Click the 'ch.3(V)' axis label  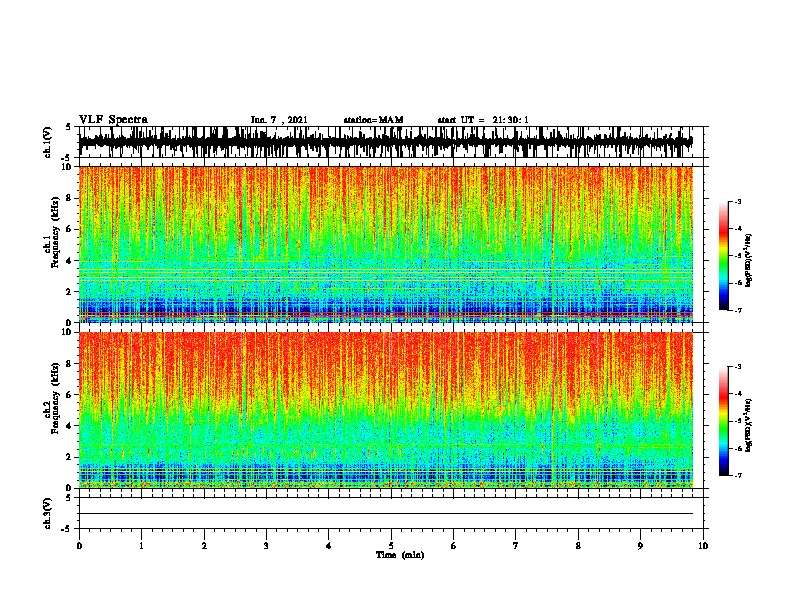coord(48,513)
